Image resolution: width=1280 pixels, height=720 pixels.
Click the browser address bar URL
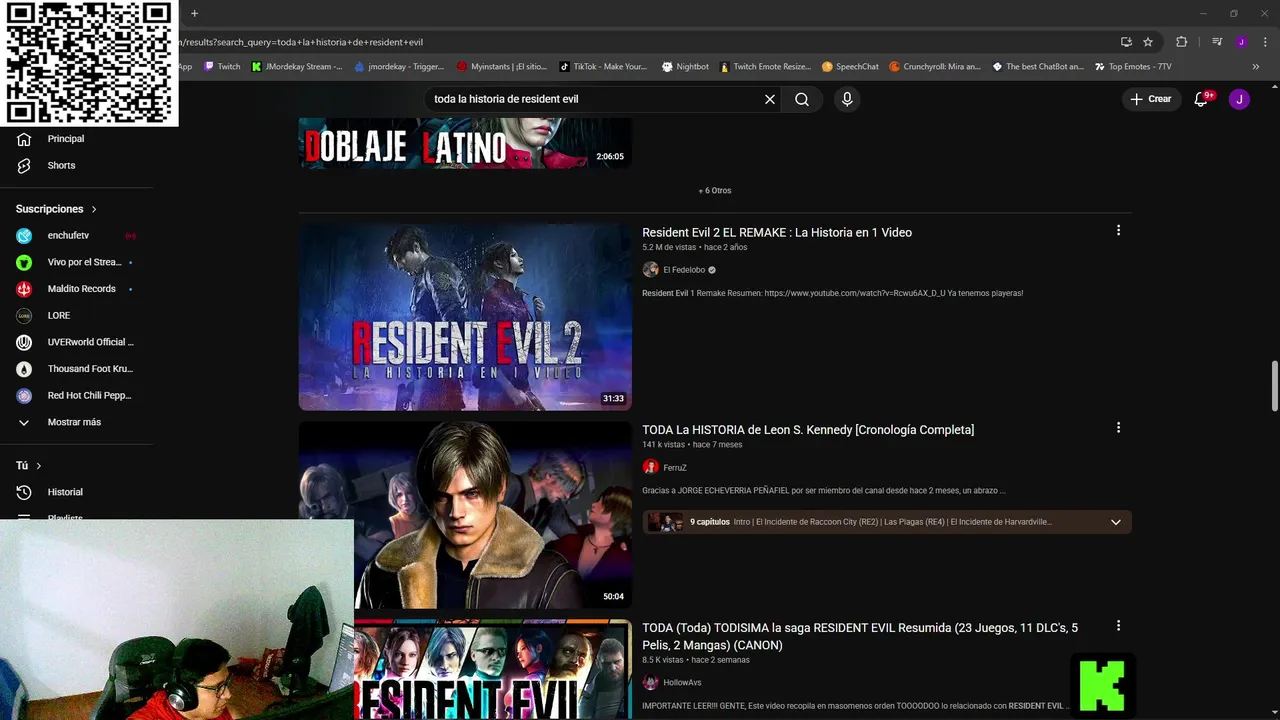point(300,42)
